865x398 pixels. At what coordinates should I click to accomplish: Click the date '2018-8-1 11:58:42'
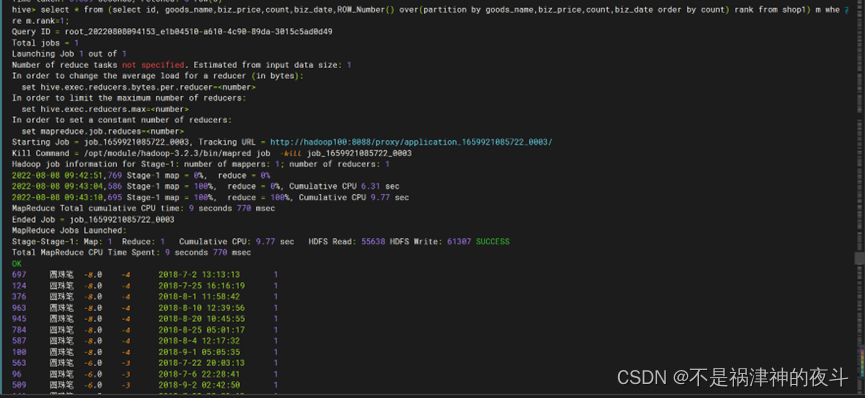[x=199, y=297]
